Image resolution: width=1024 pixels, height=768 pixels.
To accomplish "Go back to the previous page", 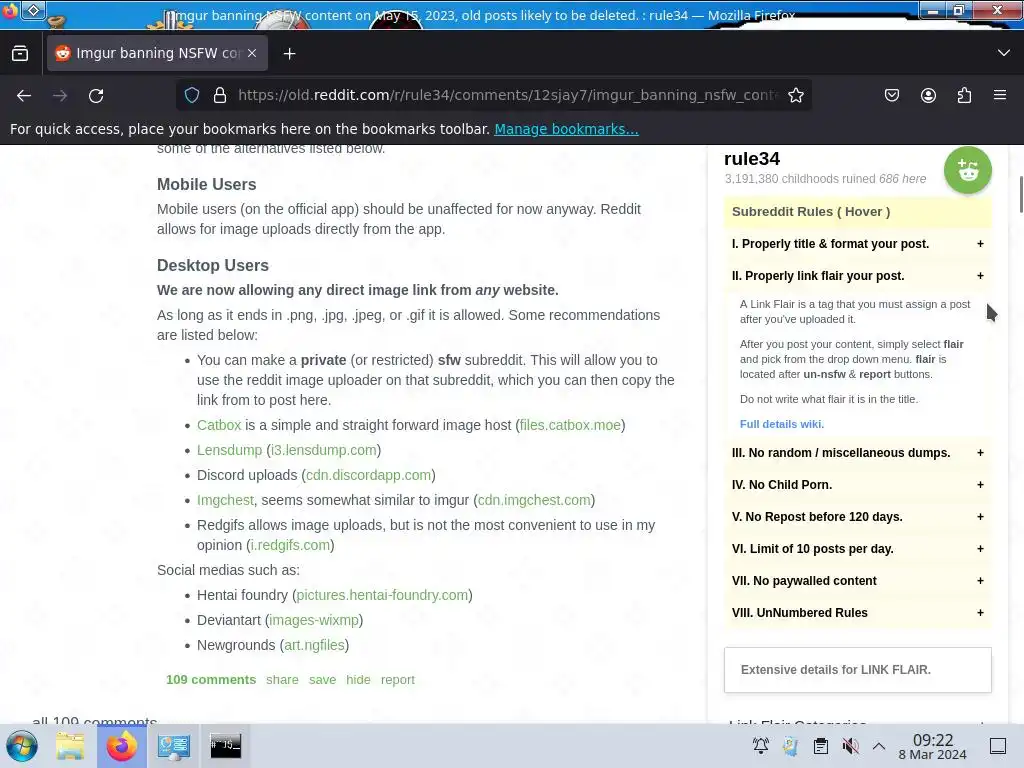I will pyautogui.click(x=24, y=95).
